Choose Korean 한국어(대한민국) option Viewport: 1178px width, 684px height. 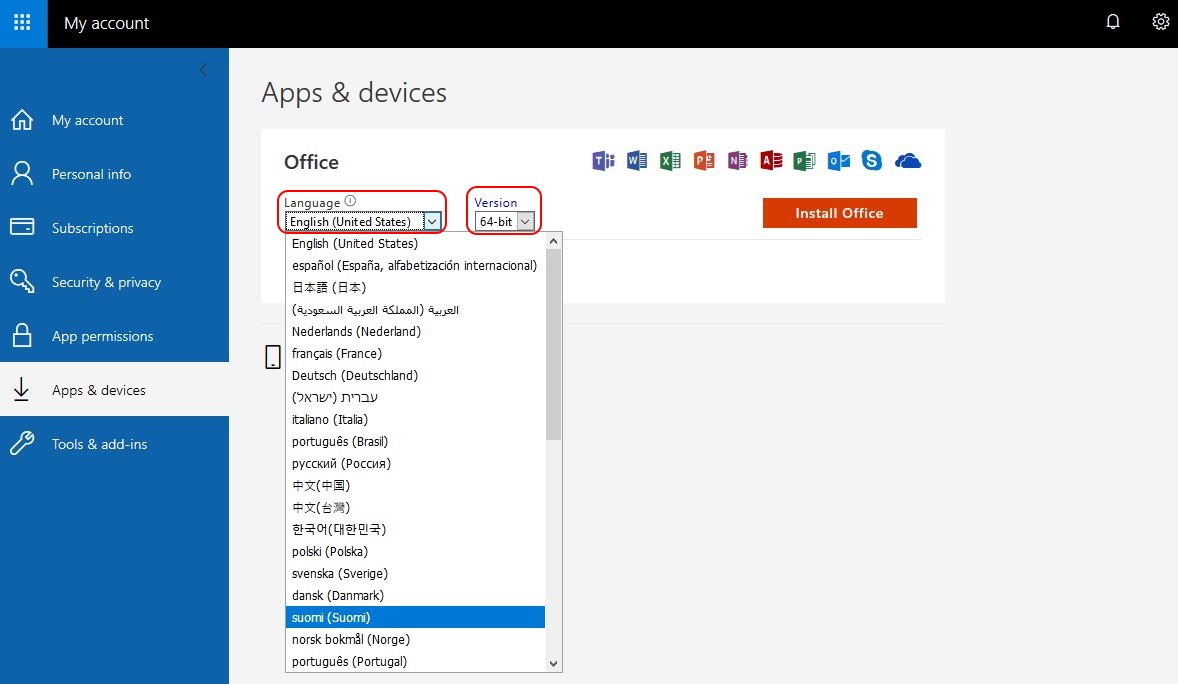click(415, 529)
